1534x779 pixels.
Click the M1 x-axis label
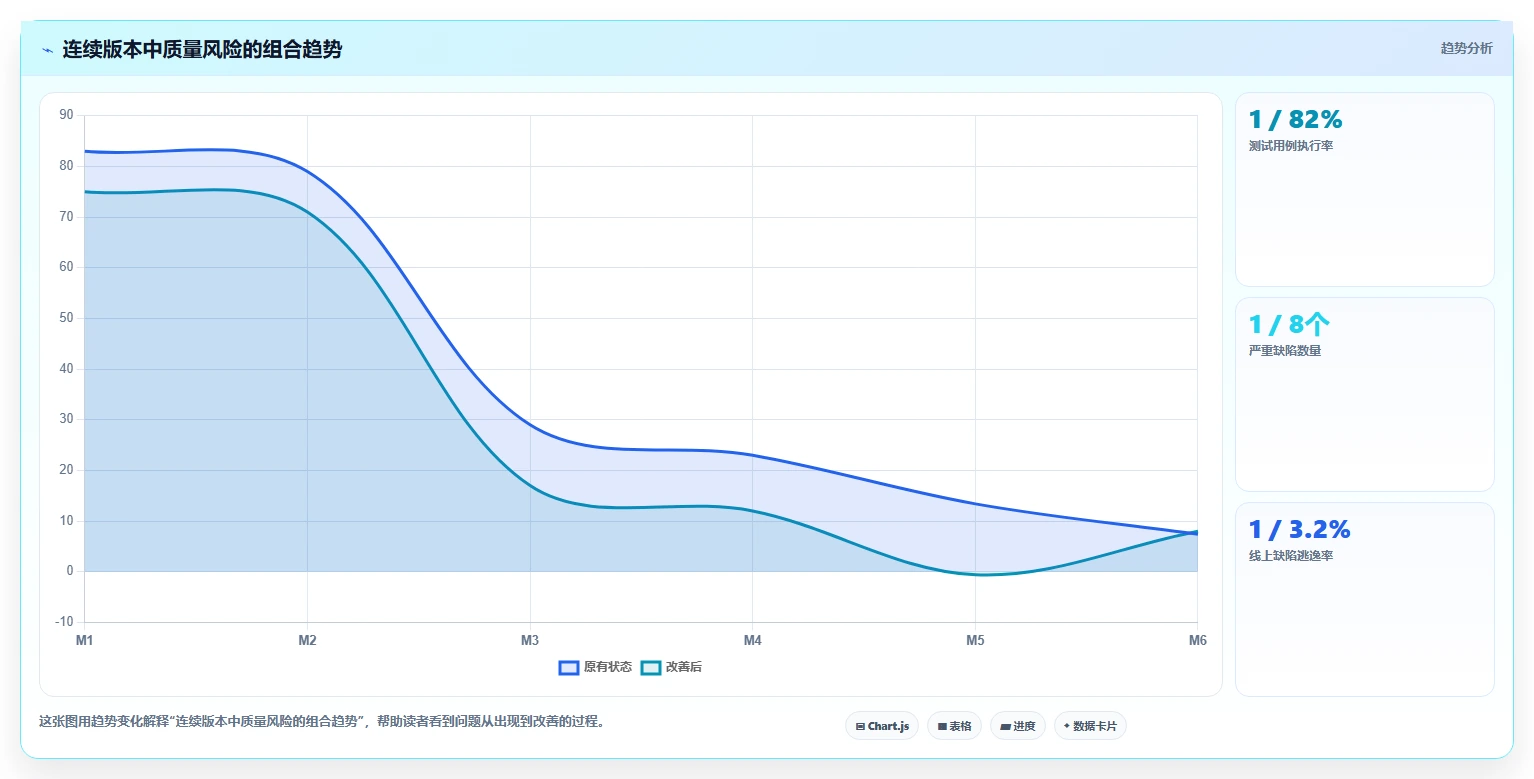84,640
